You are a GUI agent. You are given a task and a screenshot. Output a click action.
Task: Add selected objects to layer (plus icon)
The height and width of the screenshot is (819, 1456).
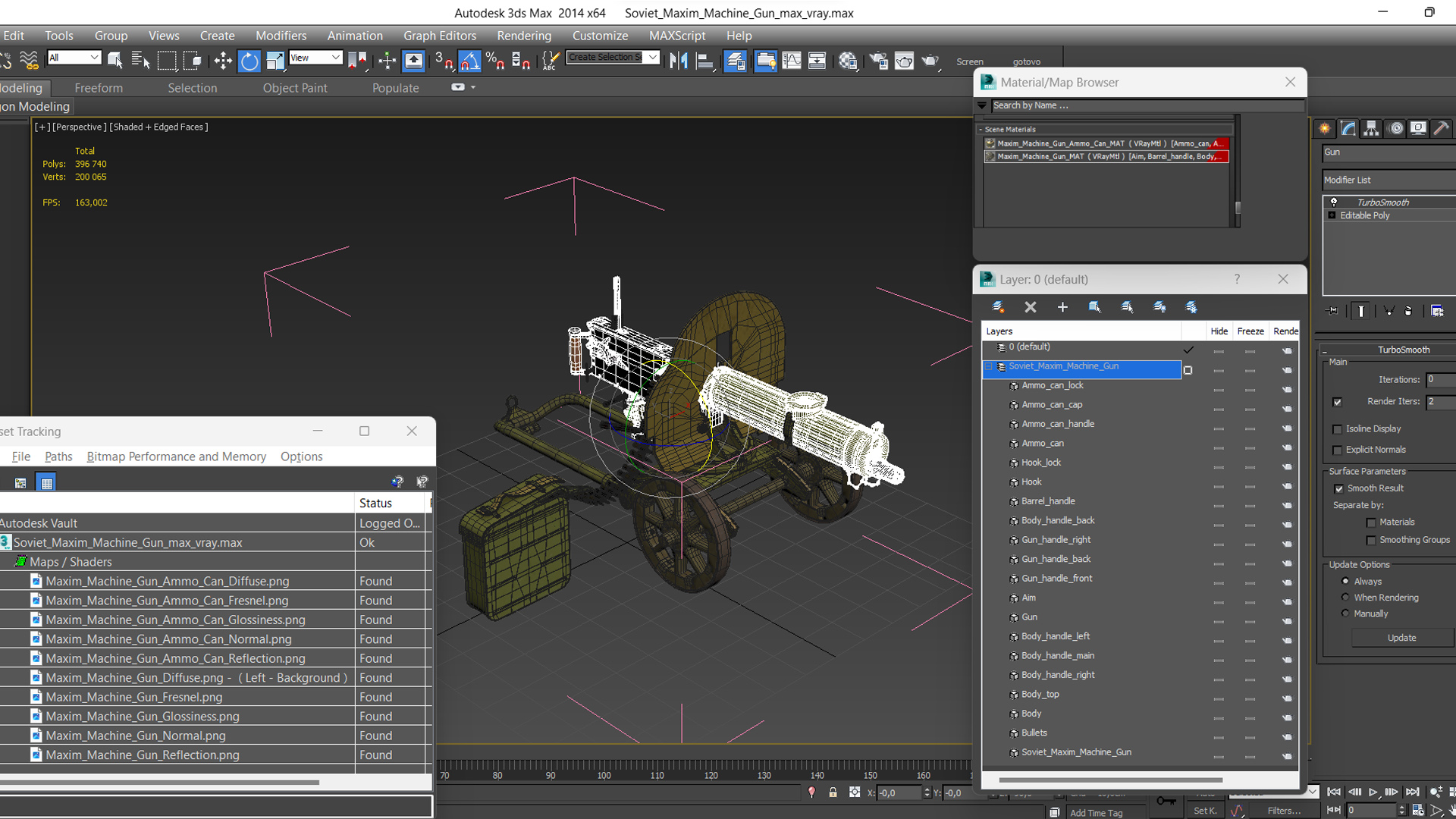click(1062, 307)
